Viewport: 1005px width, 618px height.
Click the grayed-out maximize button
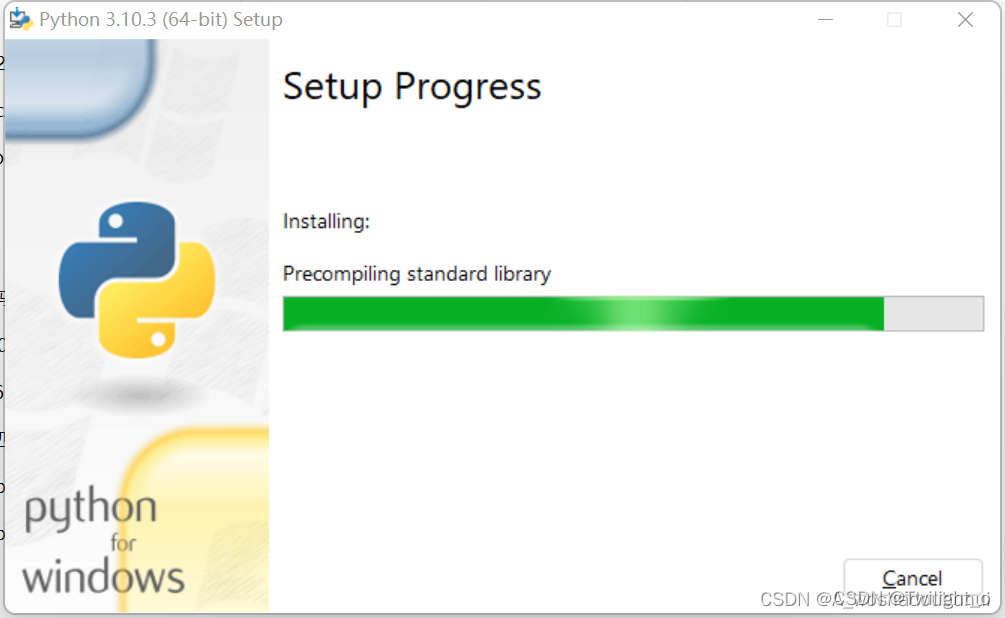click(x=894, y=20)
